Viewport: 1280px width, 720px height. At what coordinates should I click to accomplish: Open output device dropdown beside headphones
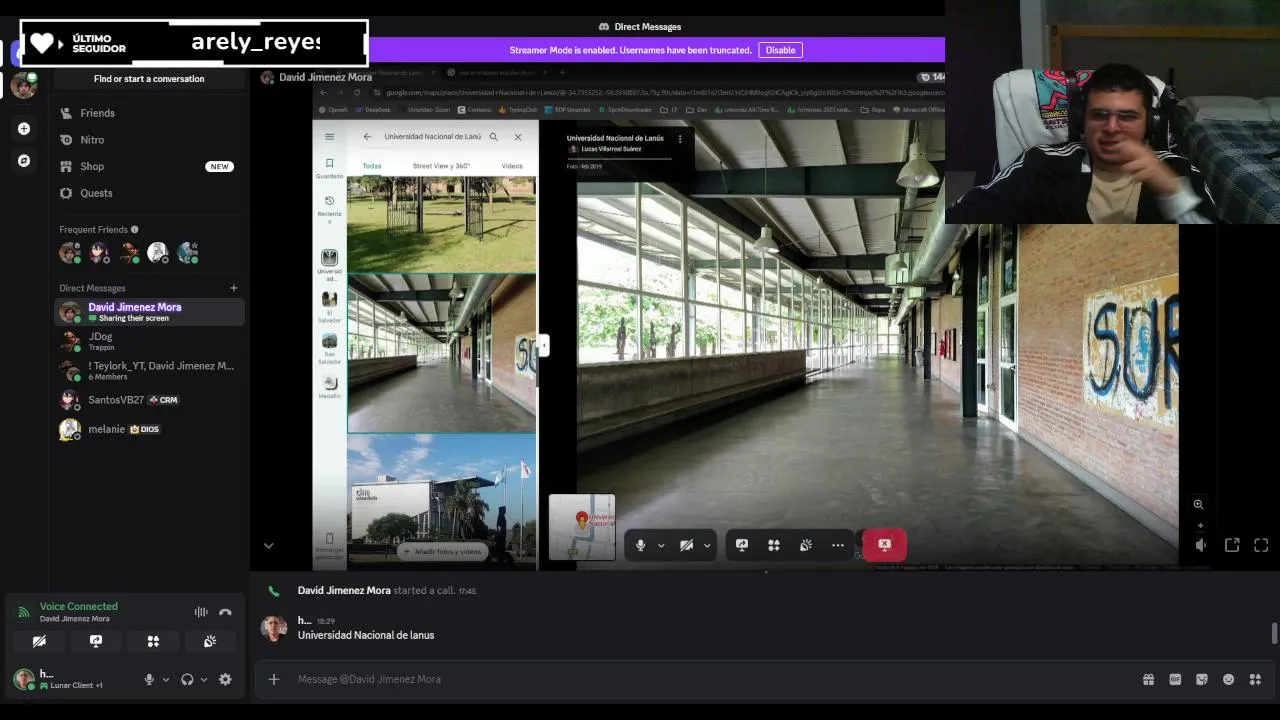[204, 680]
